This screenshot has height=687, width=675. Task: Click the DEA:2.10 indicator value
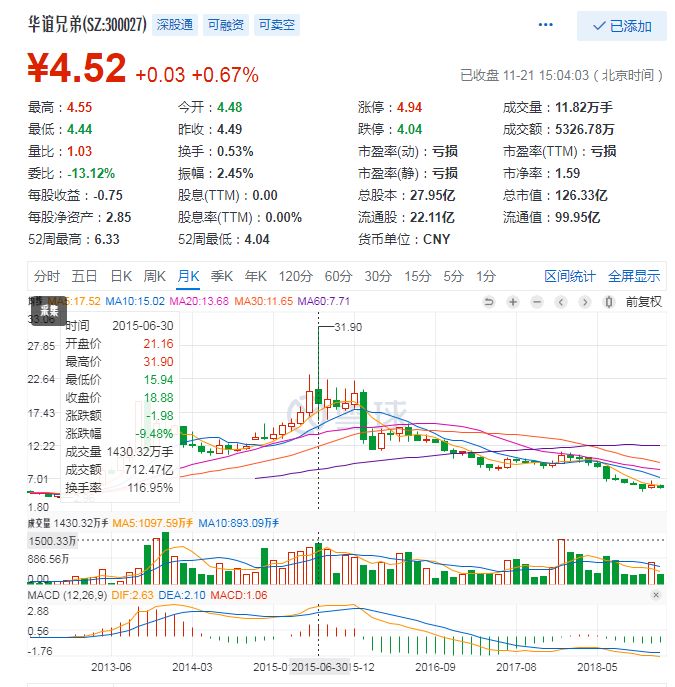coord(182,595)
